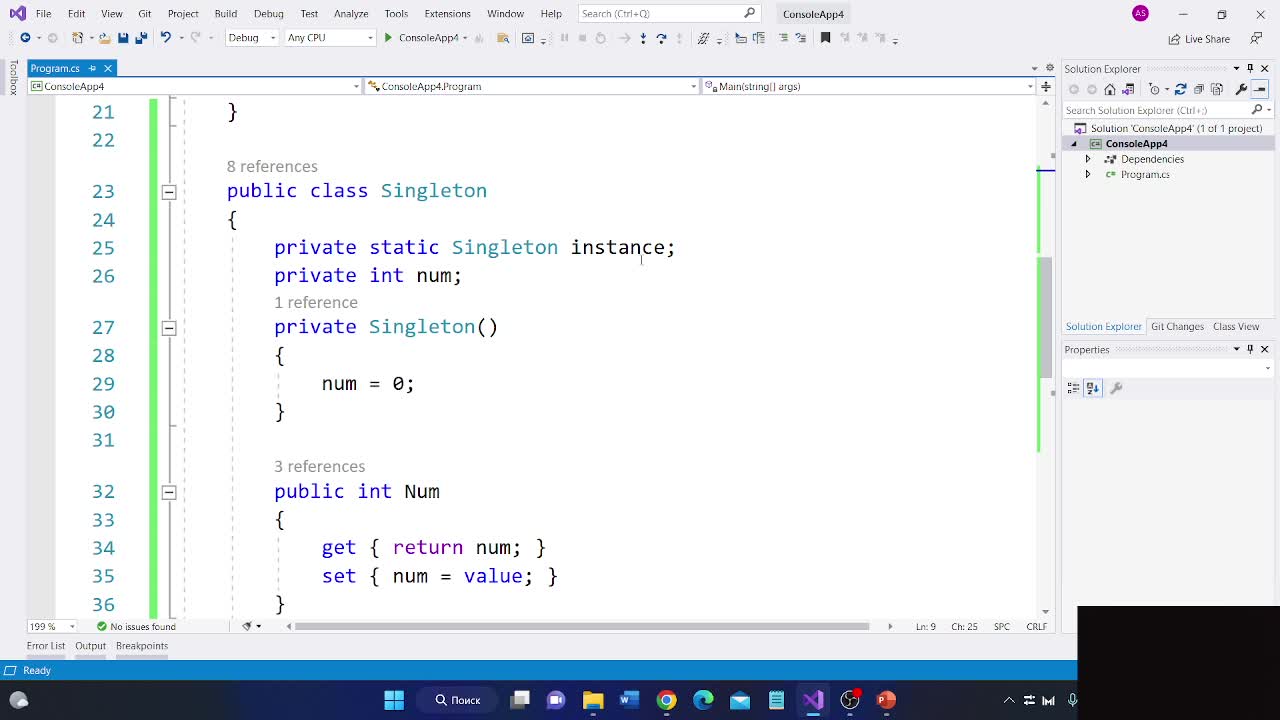Open the Extensions menu
Screen dimensions: 1280x720
click(x=447, y=14)
